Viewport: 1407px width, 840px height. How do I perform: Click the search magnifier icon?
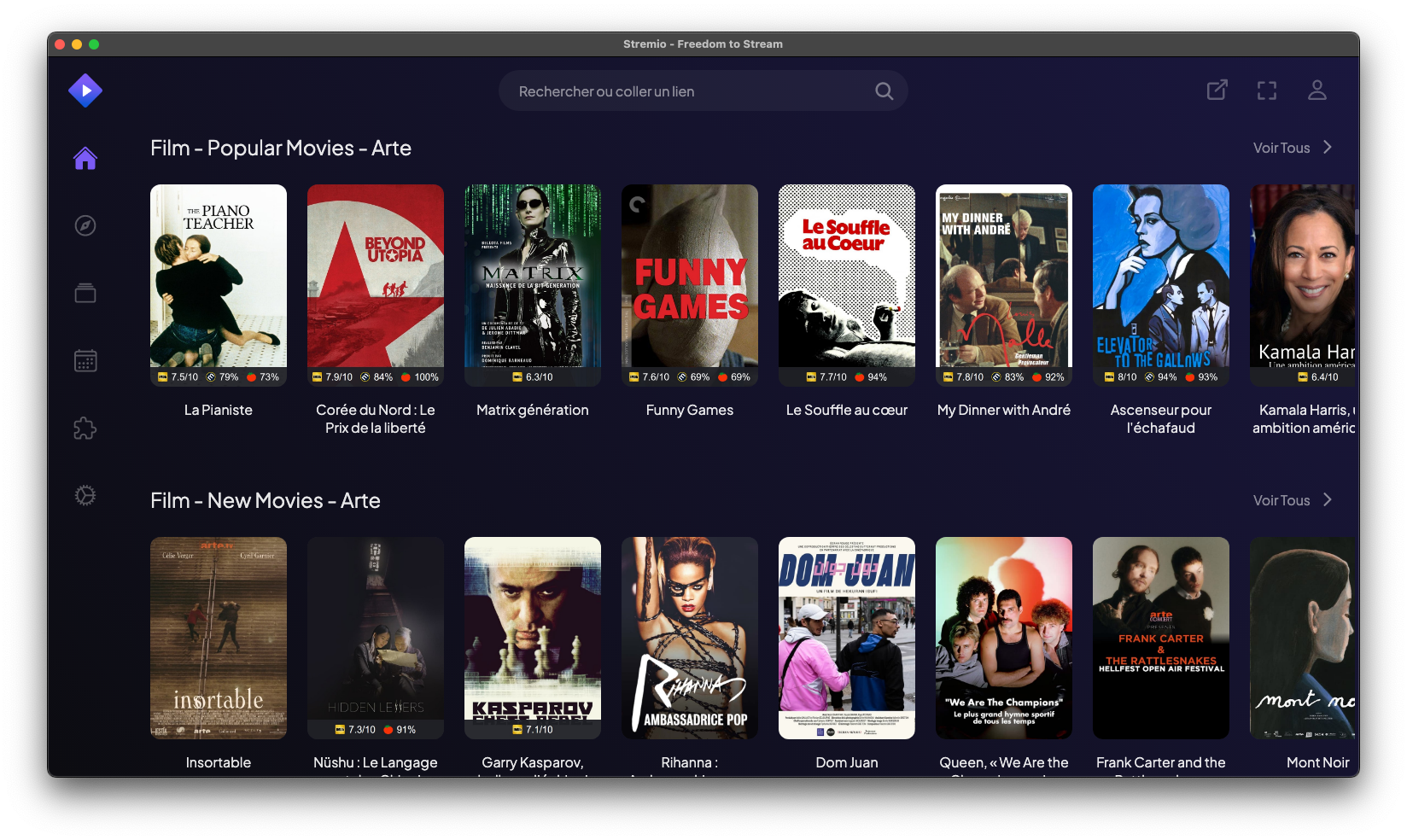(884, 91)
